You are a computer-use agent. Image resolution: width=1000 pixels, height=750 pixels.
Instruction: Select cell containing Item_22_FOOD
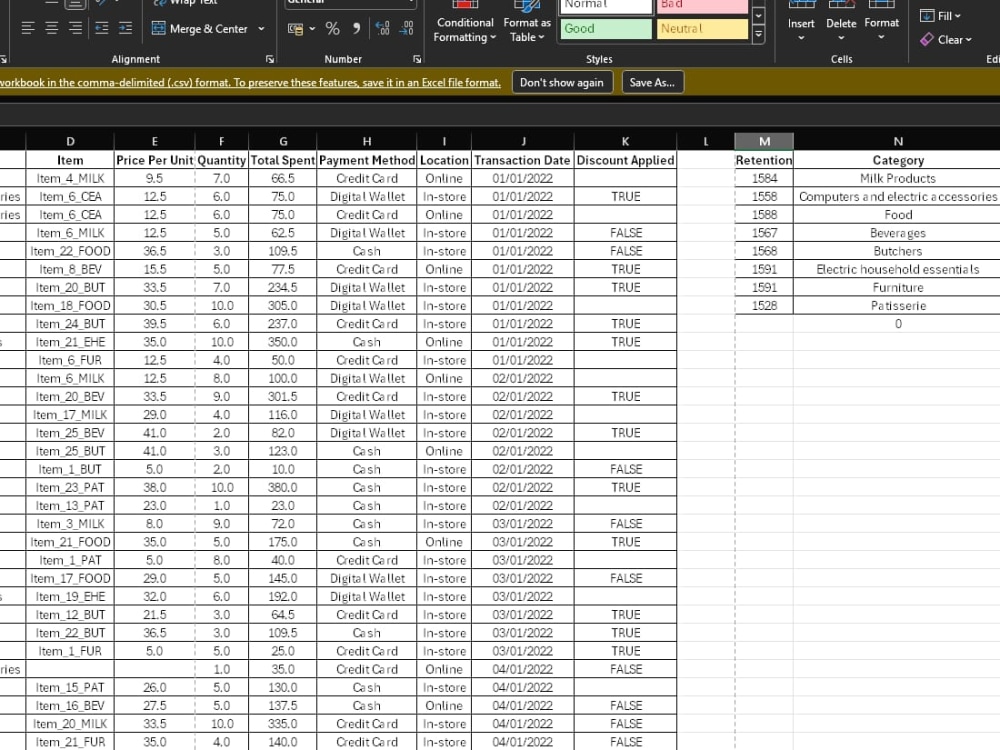tap(70, 251)
